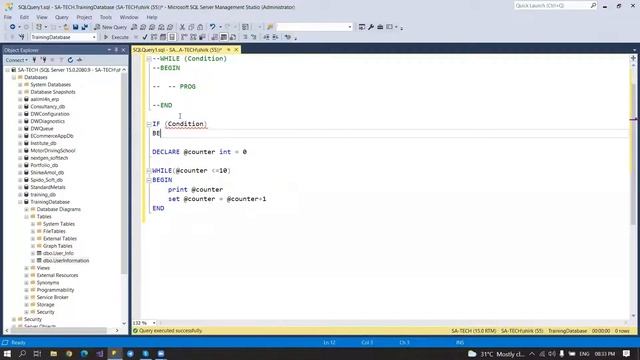Click Object Explorer disconnect plug icon
Screen dimensions: 640x360
[x=43, y=60]
